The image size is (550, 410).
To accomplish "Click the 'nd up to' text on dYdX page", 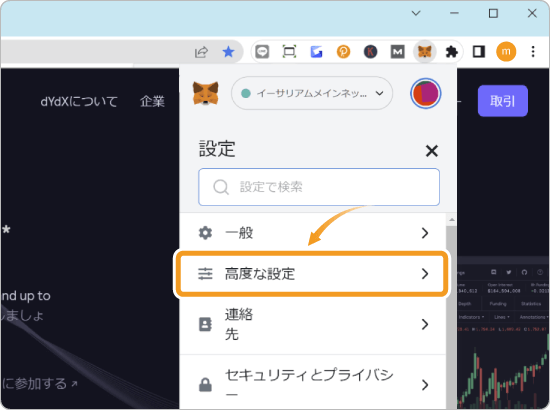I will (x=26, y=296).
